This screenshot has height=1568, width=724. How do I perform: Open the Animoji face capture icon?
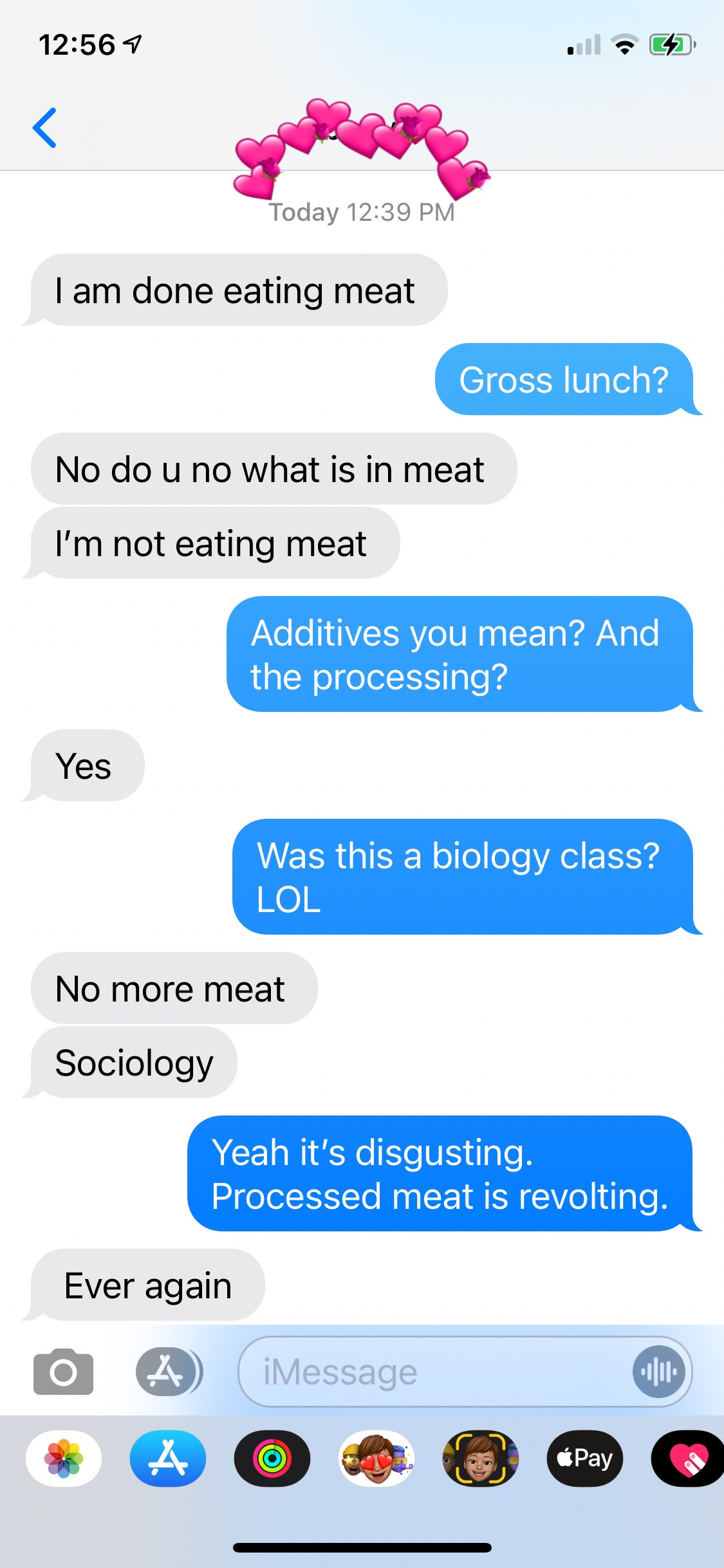(x=480, y=1458)
